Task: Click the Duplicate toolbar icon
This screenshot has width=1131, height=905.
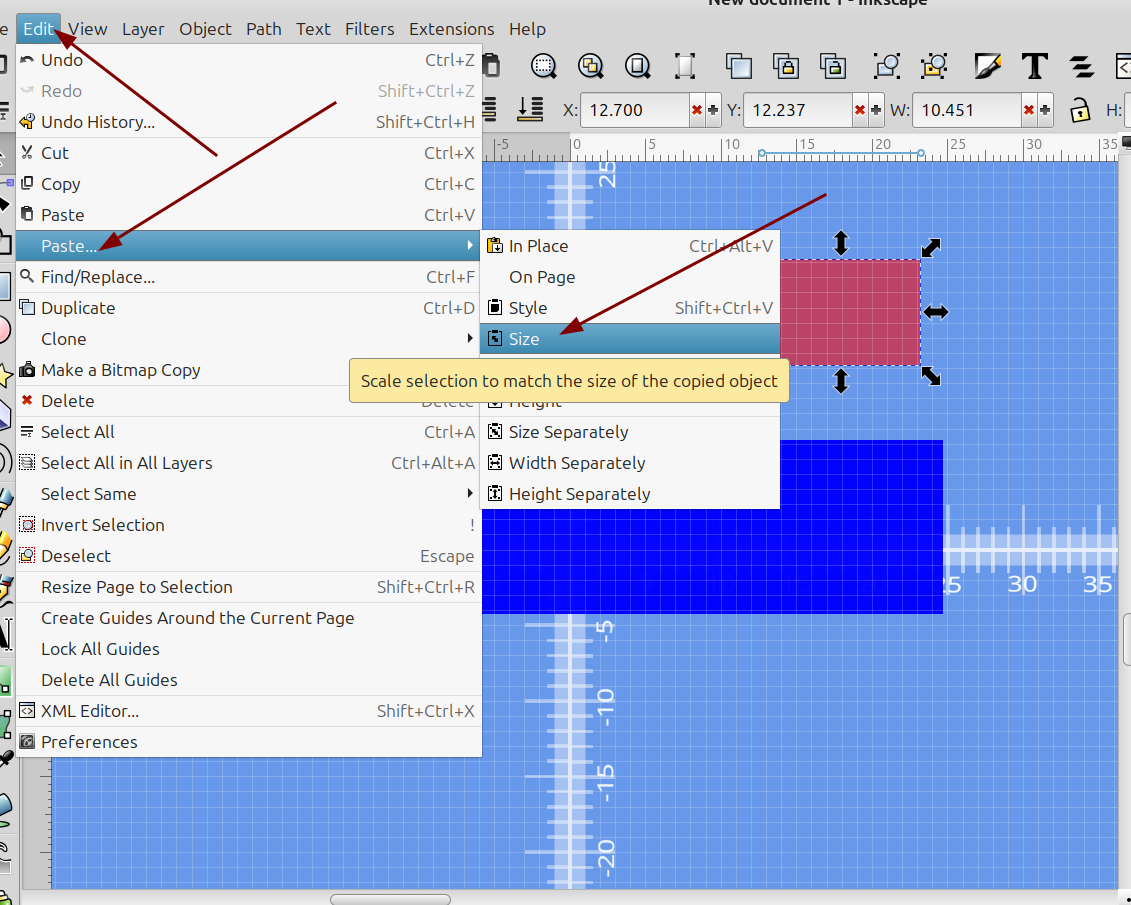Action: [x=739, y=67]
